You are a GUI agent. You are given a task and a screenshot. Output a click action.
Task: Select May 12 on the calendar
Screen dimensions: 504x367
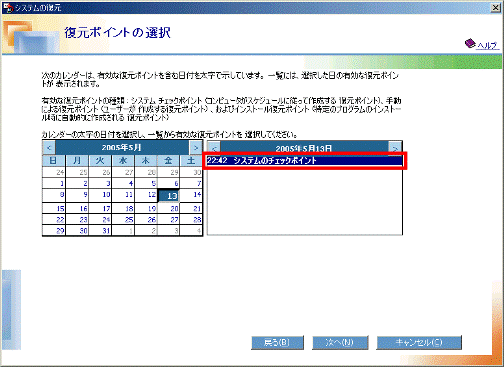[x=146, y=195]
